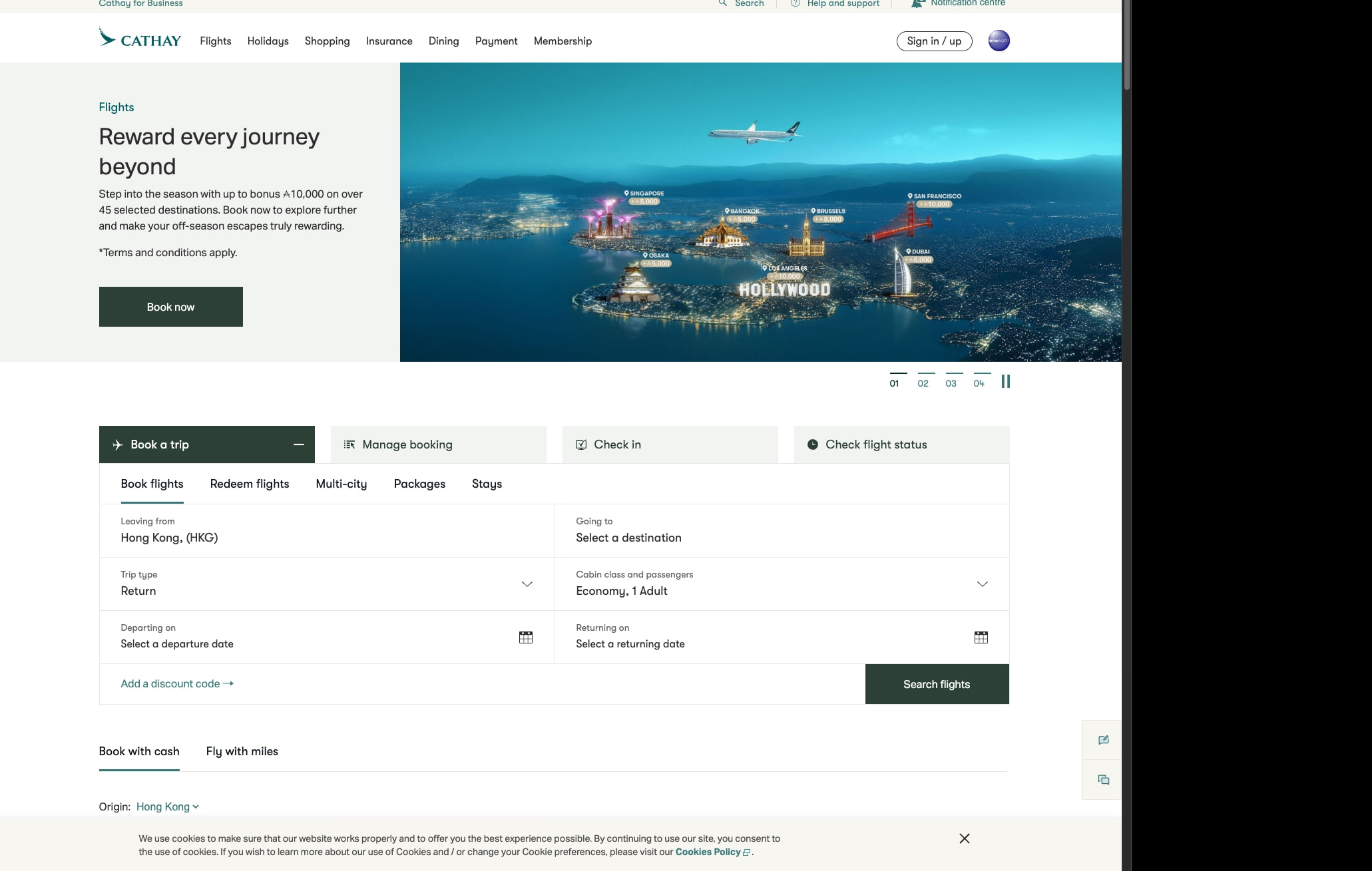Open Cabin class and passengers dropdown
This screenshot has width=1372, height=871.
[982, 584]
